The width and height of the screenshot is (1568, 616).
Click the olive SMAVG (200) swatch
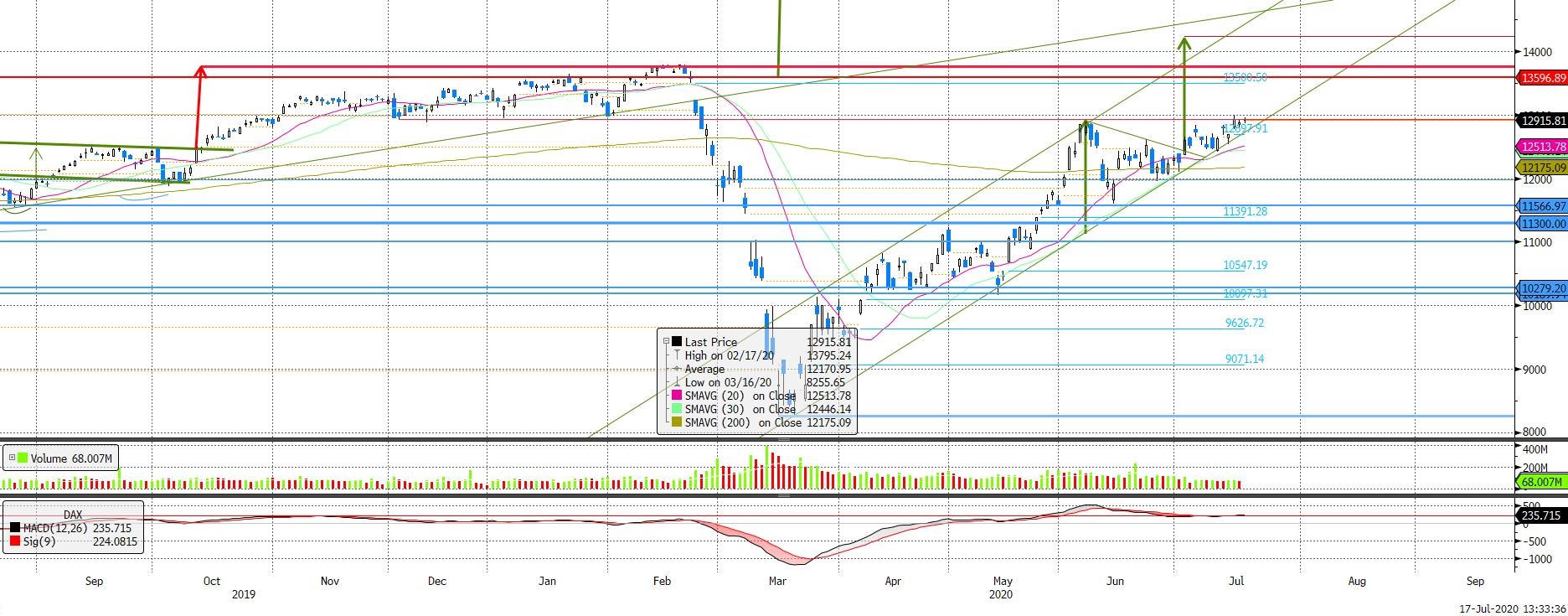tap(677, 422)
